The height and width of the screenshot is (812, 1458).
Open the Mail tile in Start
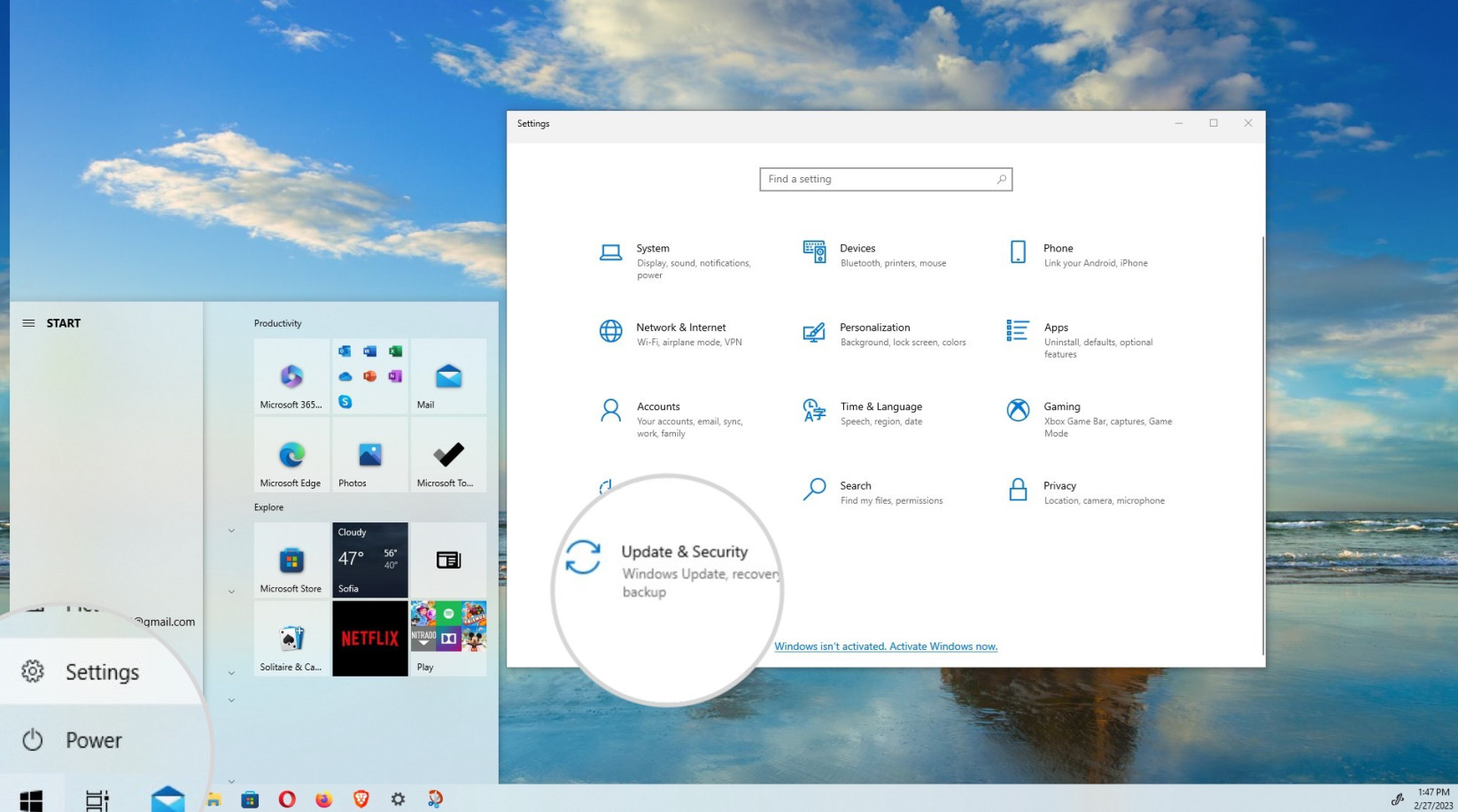tap(448, 376)
